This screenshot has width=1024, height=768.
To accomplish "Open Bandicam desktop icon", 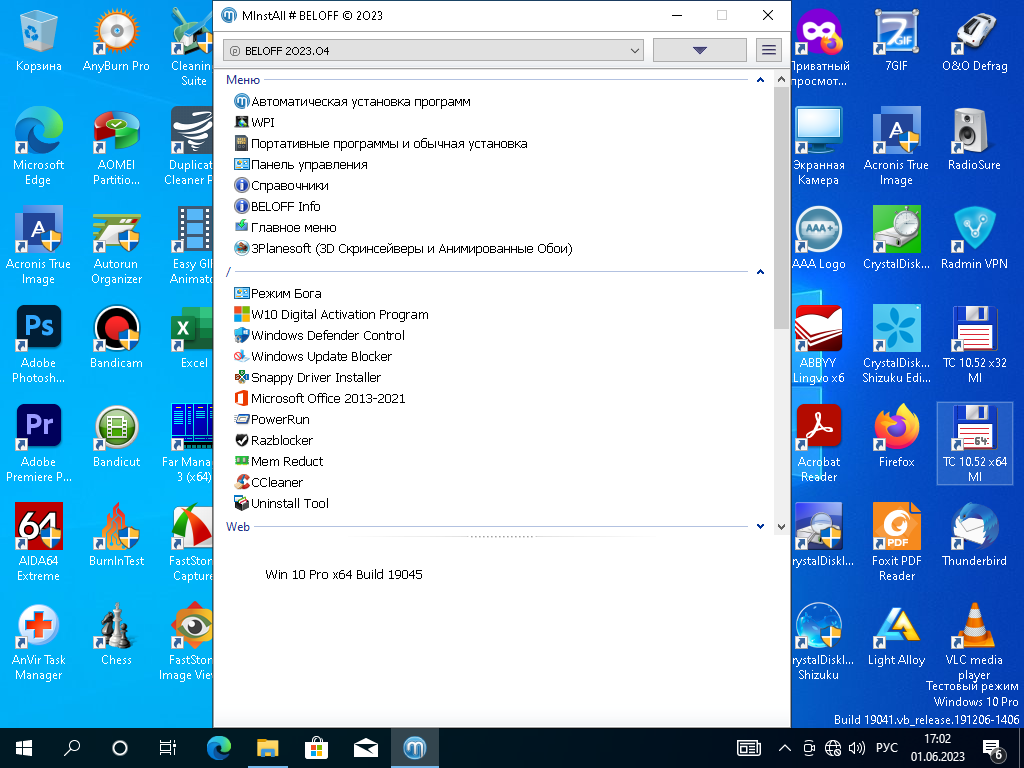I will click(116, 338).
